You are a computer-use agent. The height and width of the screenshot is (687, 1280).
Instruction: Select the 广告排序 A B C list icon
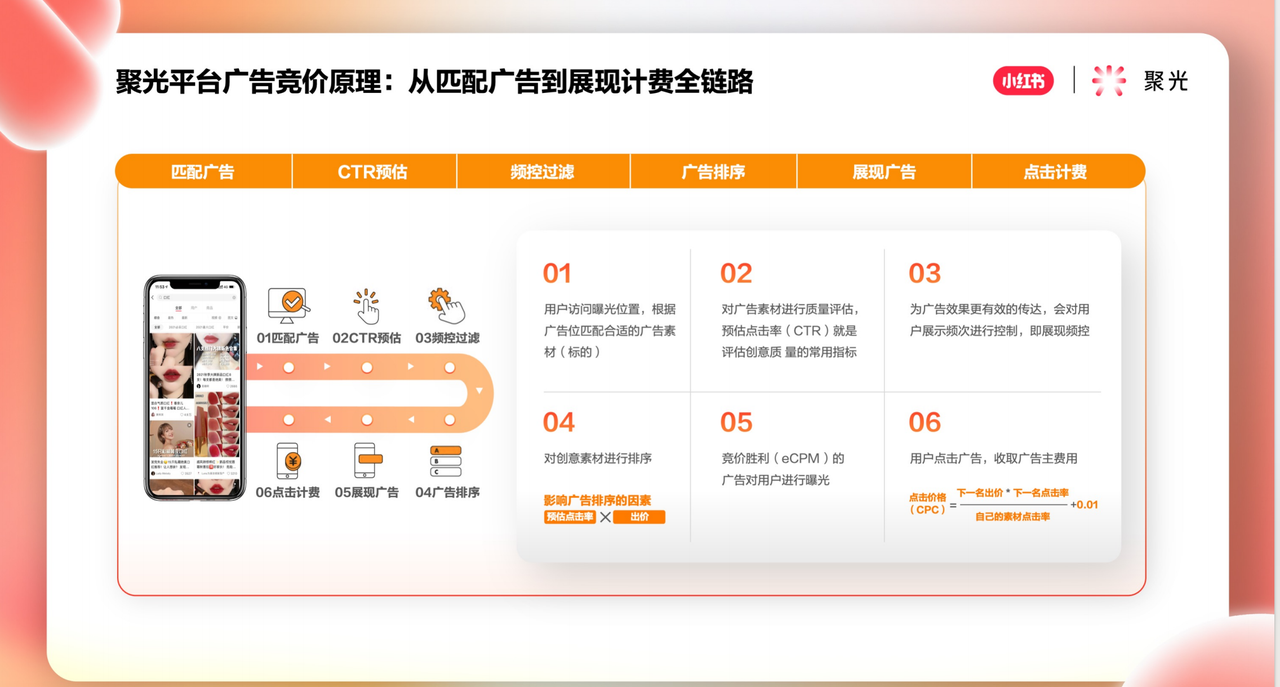446,461
